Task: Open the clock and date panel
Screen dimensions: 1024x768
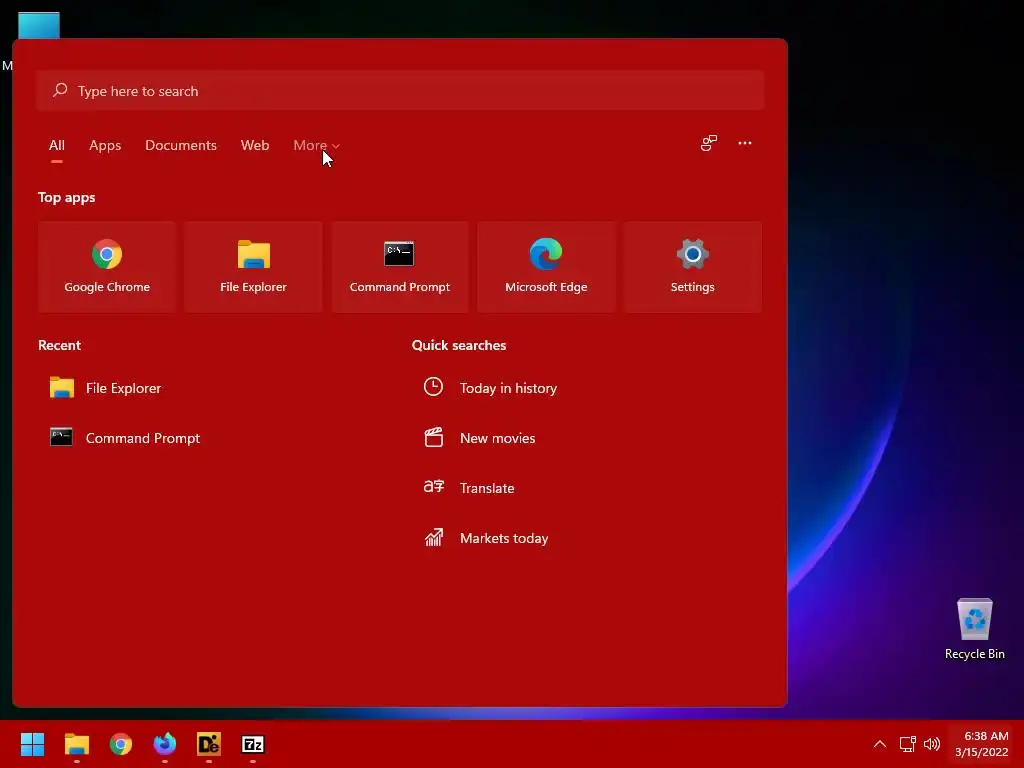Action: click(x=982, y=744)
